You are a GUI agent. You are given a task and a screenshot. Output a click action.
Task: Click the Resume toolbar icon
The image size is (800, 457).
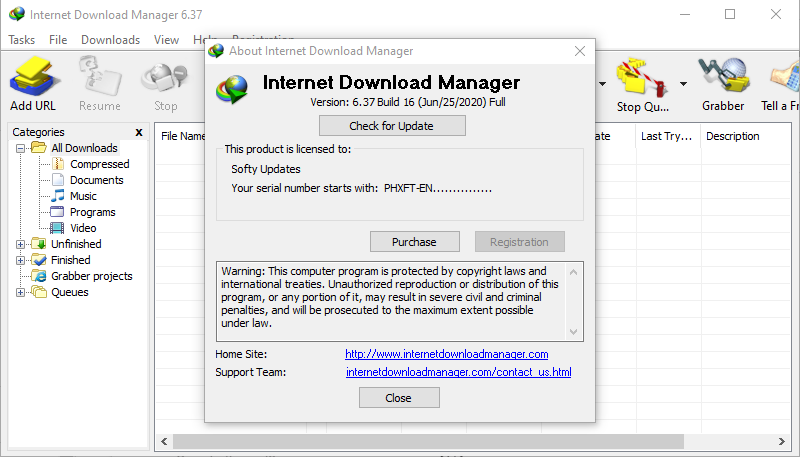coord(99,77)
